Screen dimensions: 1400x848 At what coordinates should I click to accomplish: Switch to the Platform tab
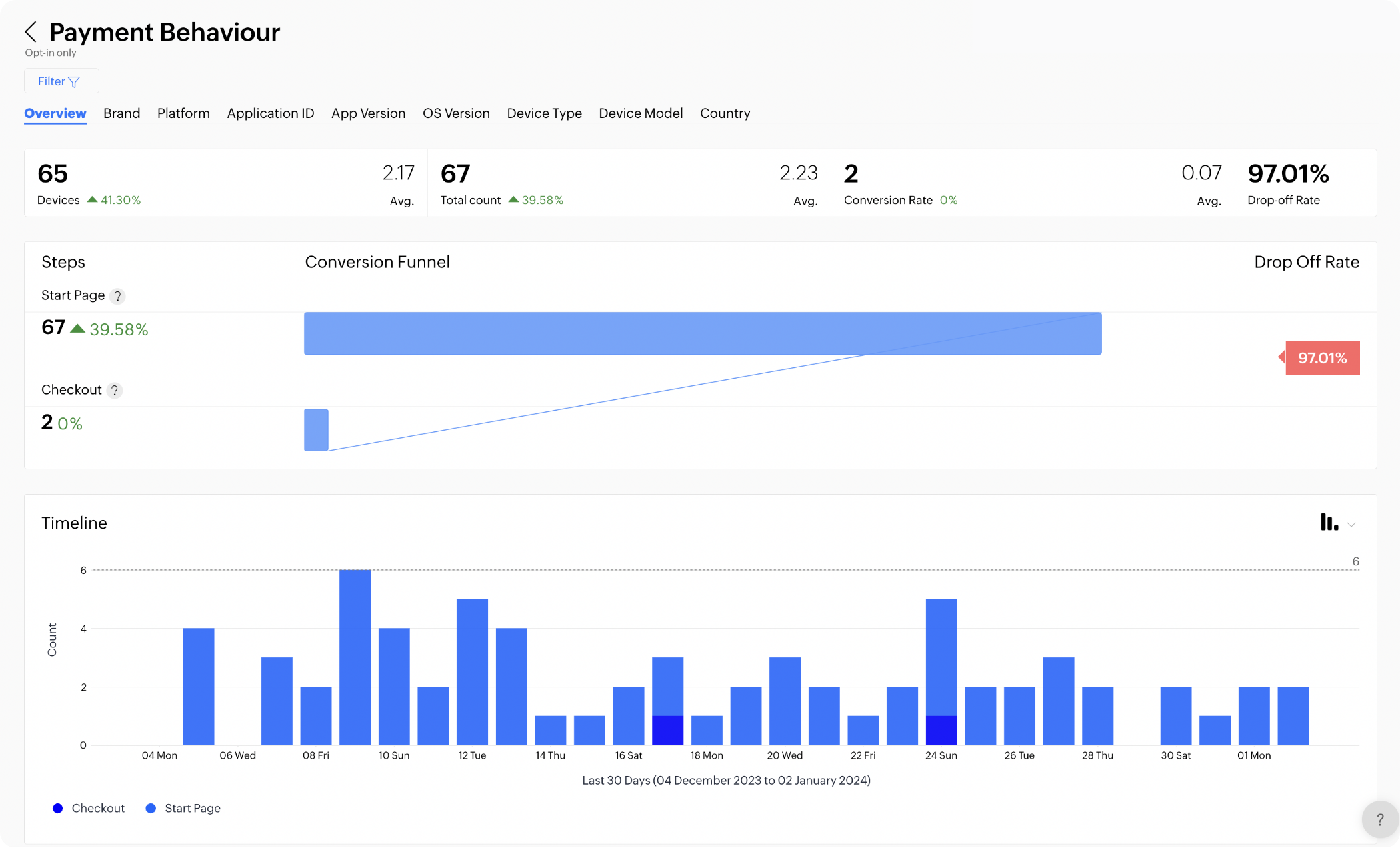[183, 113]
